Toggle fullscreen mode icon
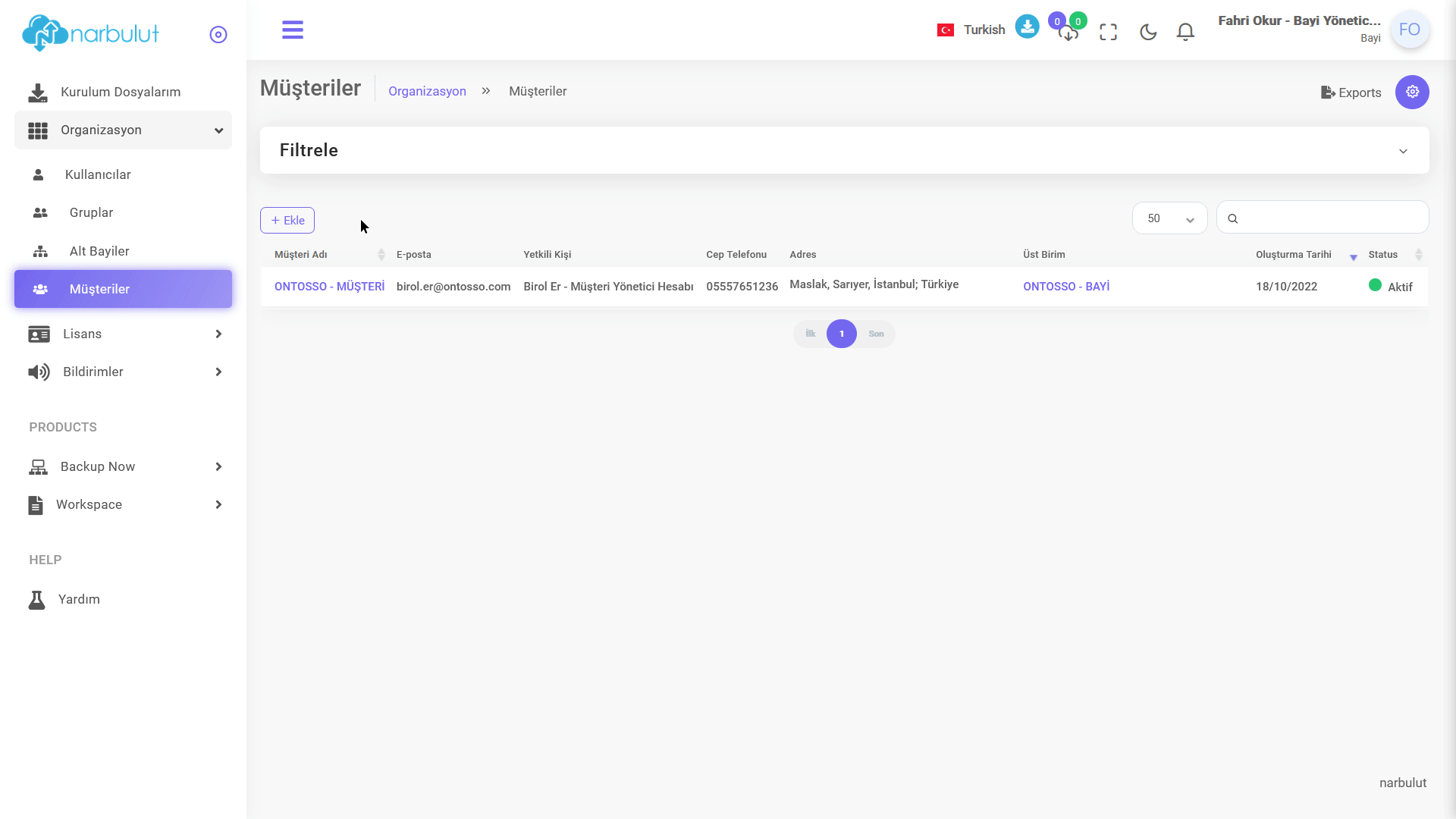This screenshot has height=819, width=1456. (1109, 32)
